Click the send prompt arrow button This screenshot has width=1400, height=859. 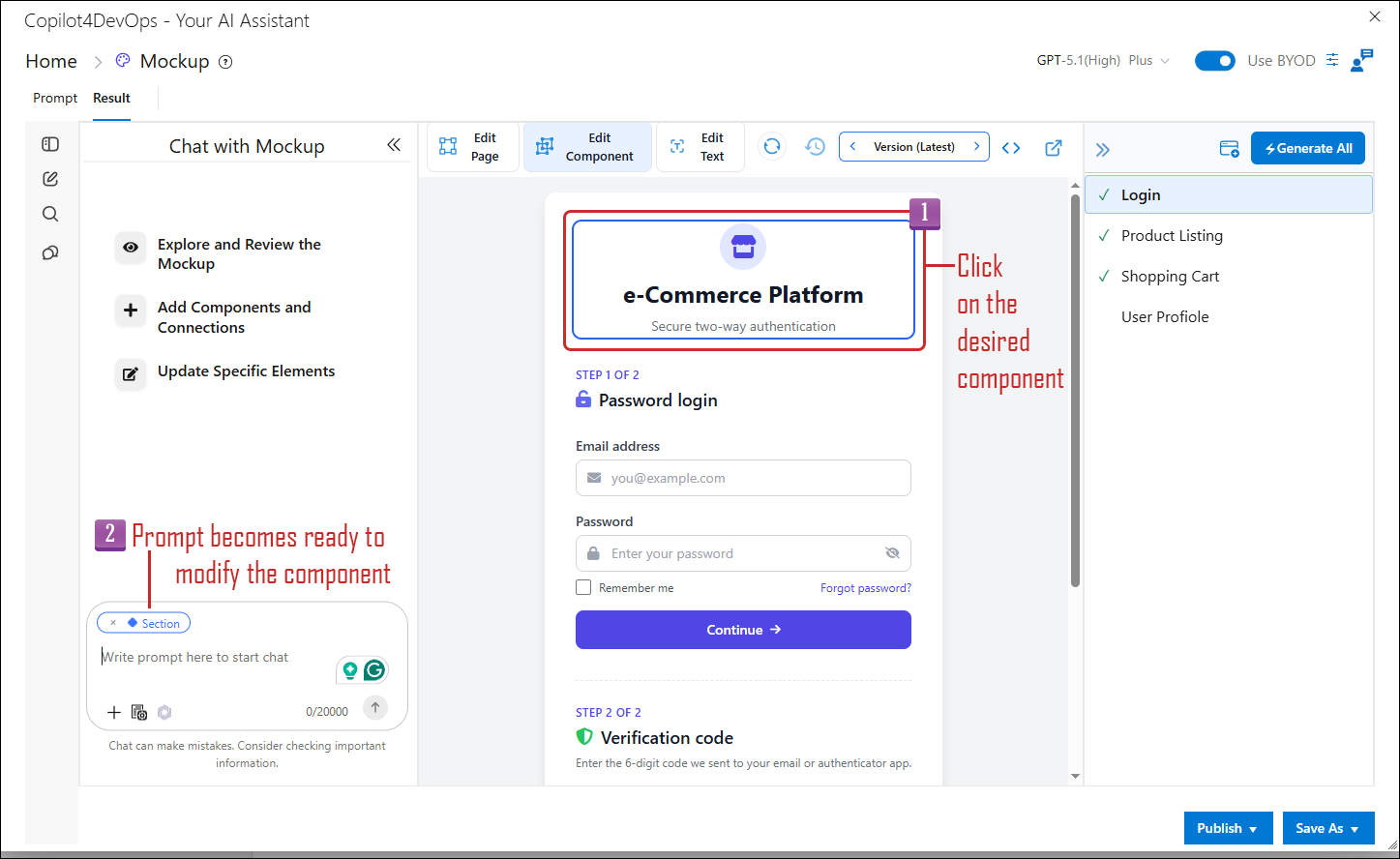click(x=375, y=708)
